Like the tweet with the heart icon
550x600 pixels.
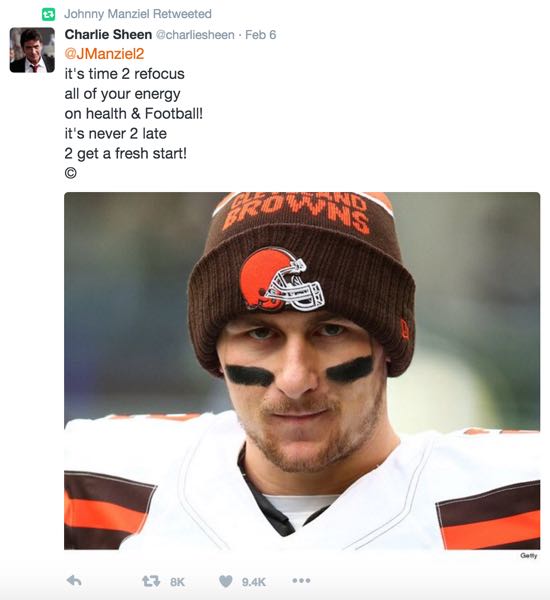(x=226, y=582)
